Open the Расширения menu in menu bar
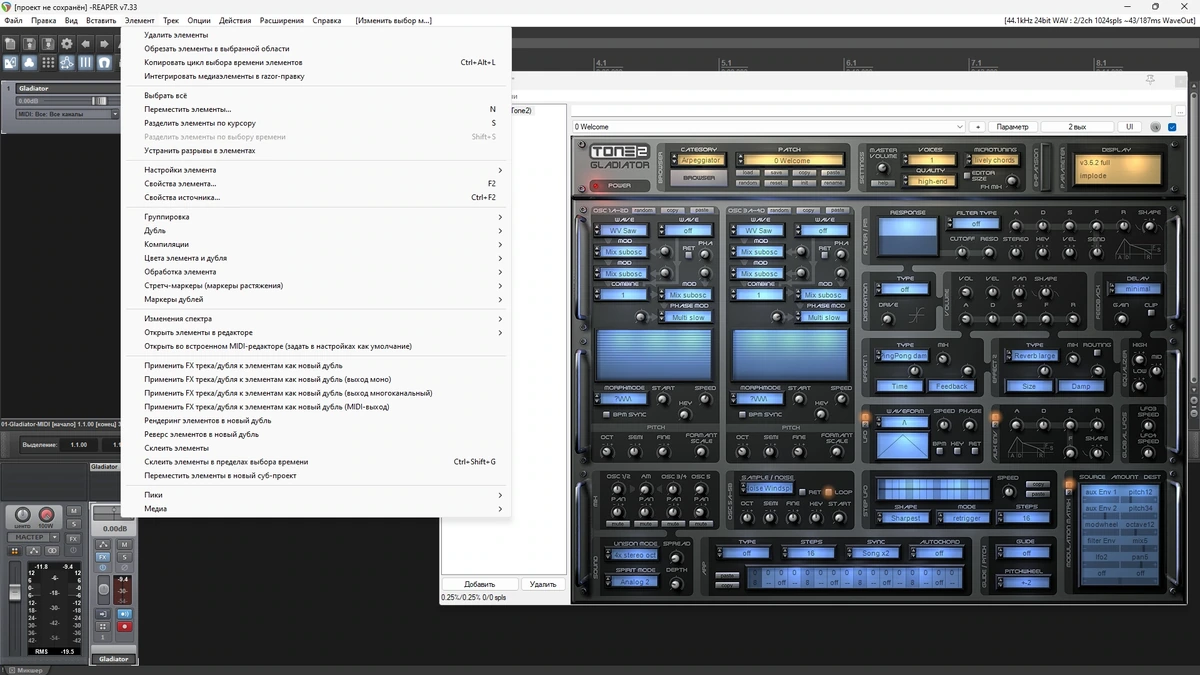Viewport: 1200px width, 675px height. [282, 20]
